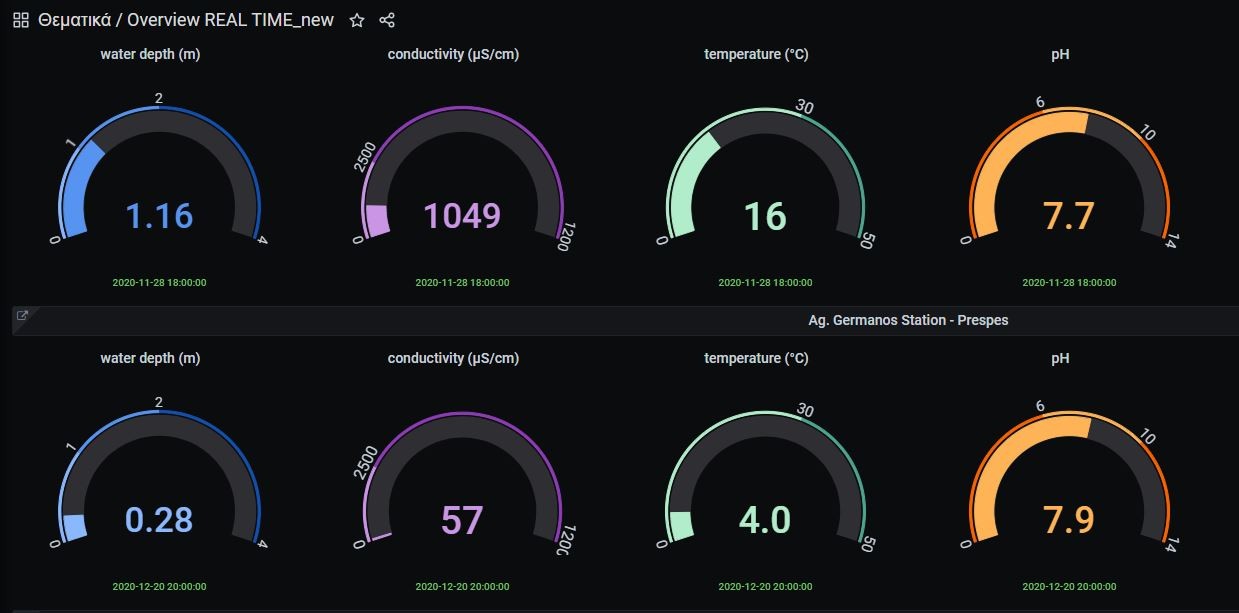Image resolution: width=1239 pixels, height=613 pixels.
Task: Open the panel menu for conductivity (µS/cm)
Action: pos(453,54)
